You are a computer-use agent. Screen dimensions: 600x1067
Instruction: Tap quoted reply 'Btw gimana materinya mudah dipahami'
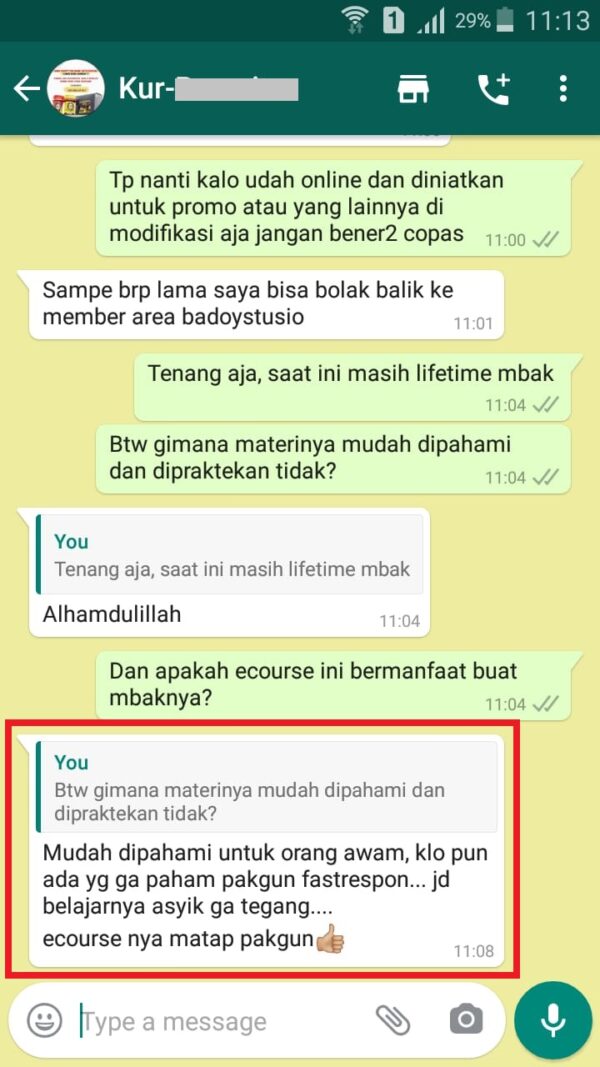pyautogui.click(x=267, y=786)
